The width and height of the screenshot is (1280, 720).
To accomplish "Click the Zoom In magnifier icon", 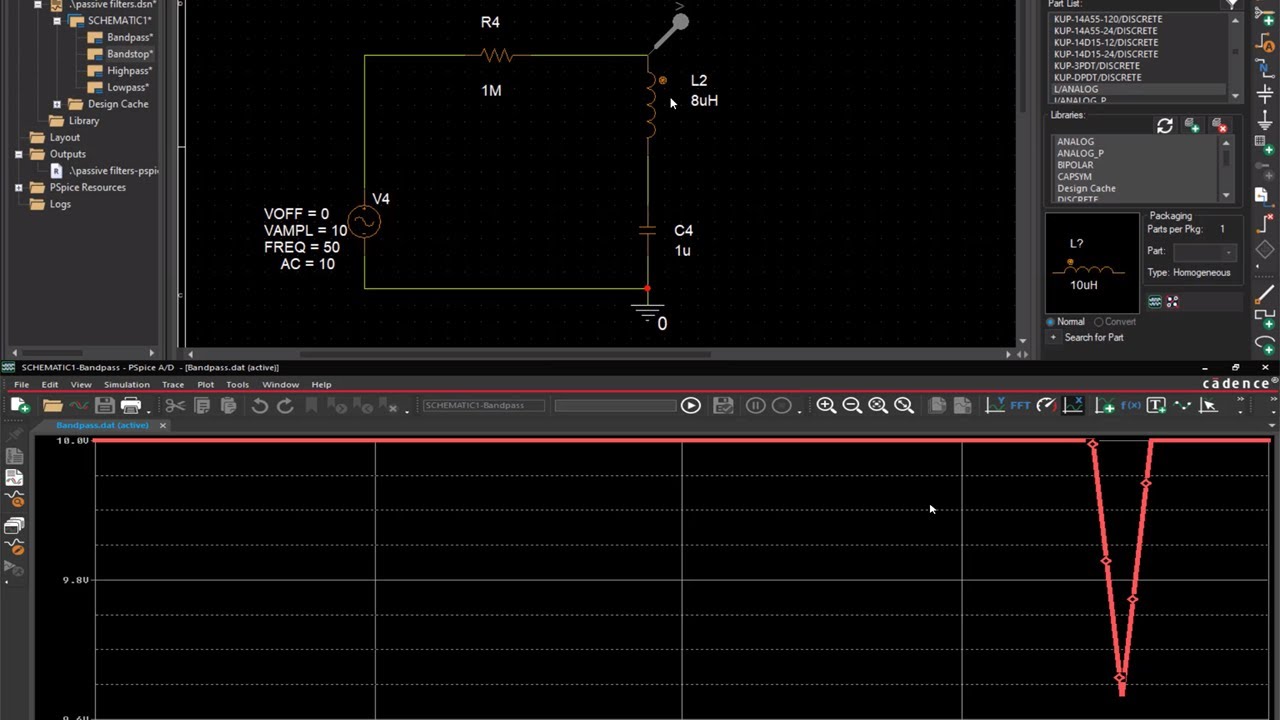I will [826, 405].
